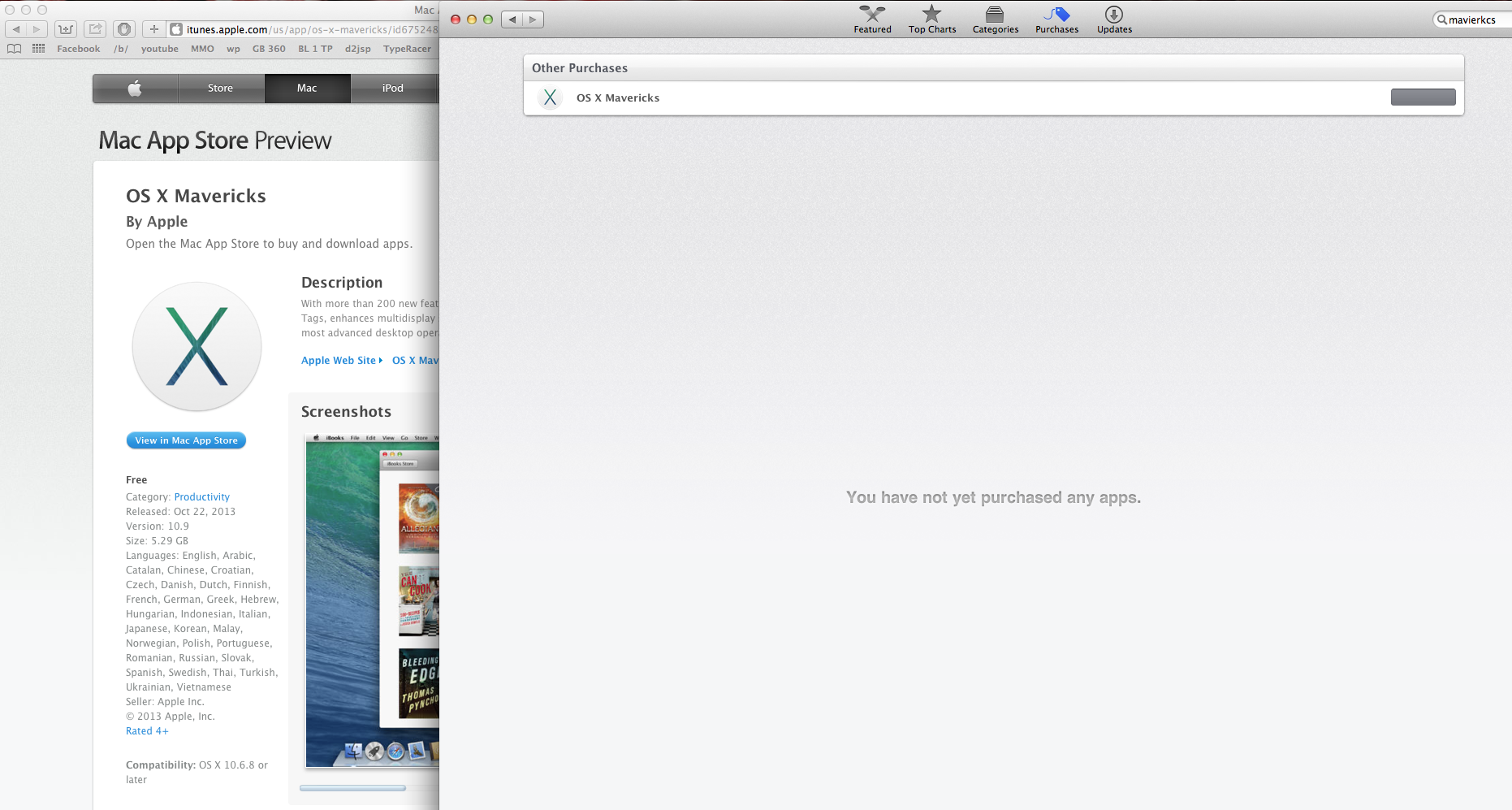Open Safari's Top Sites grid icon
Image resolution: width=1512 pixels, height=810 pixels.
(x=38, y=49)
